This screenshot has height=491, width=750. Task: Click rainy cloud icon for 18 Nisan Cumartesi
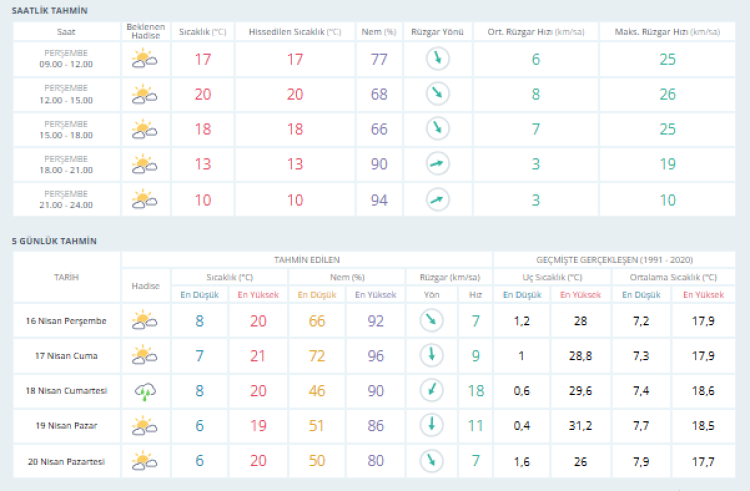[145, 391]
